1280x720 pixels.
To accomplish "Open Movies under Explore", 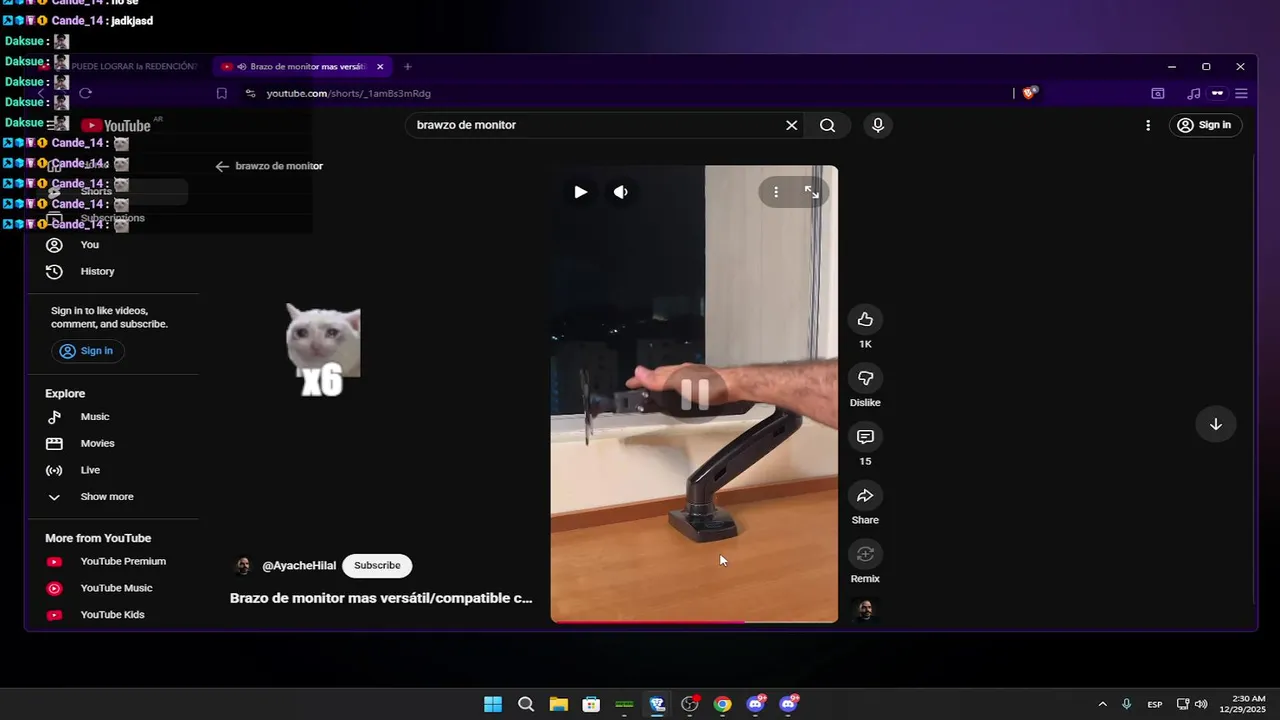I will tap(98, 444).
